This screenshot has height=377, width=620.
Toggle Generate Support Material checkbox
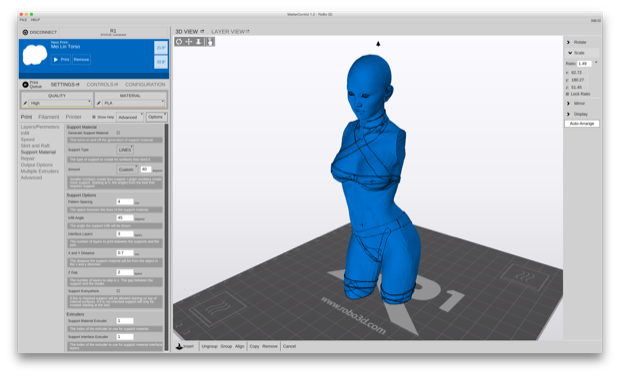118,133
